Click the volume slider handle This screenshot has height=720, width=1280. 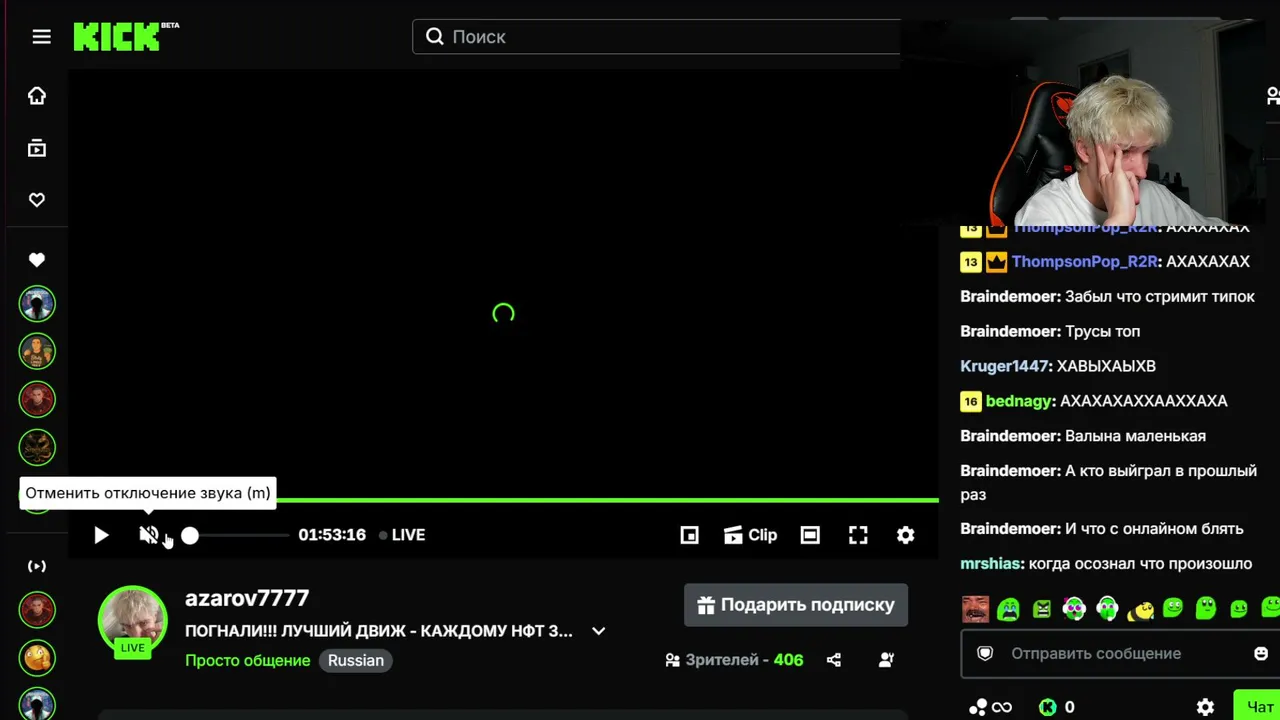click(x=190, y=535)
